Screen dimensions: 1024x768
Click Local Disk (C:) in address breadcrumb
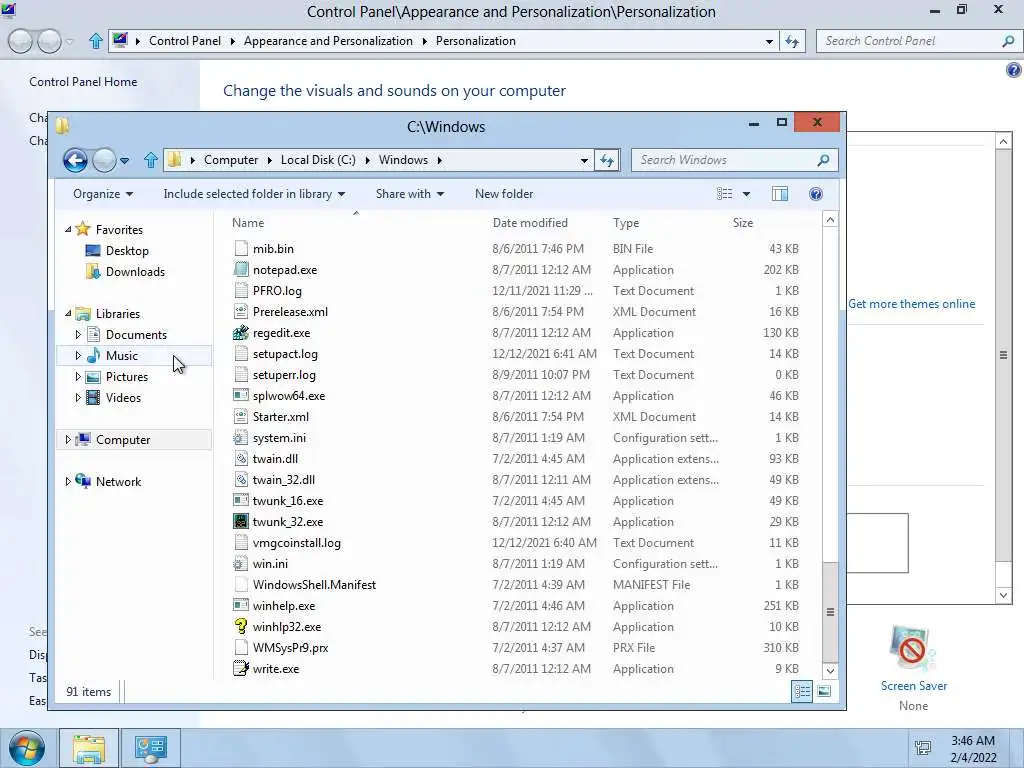318,160
